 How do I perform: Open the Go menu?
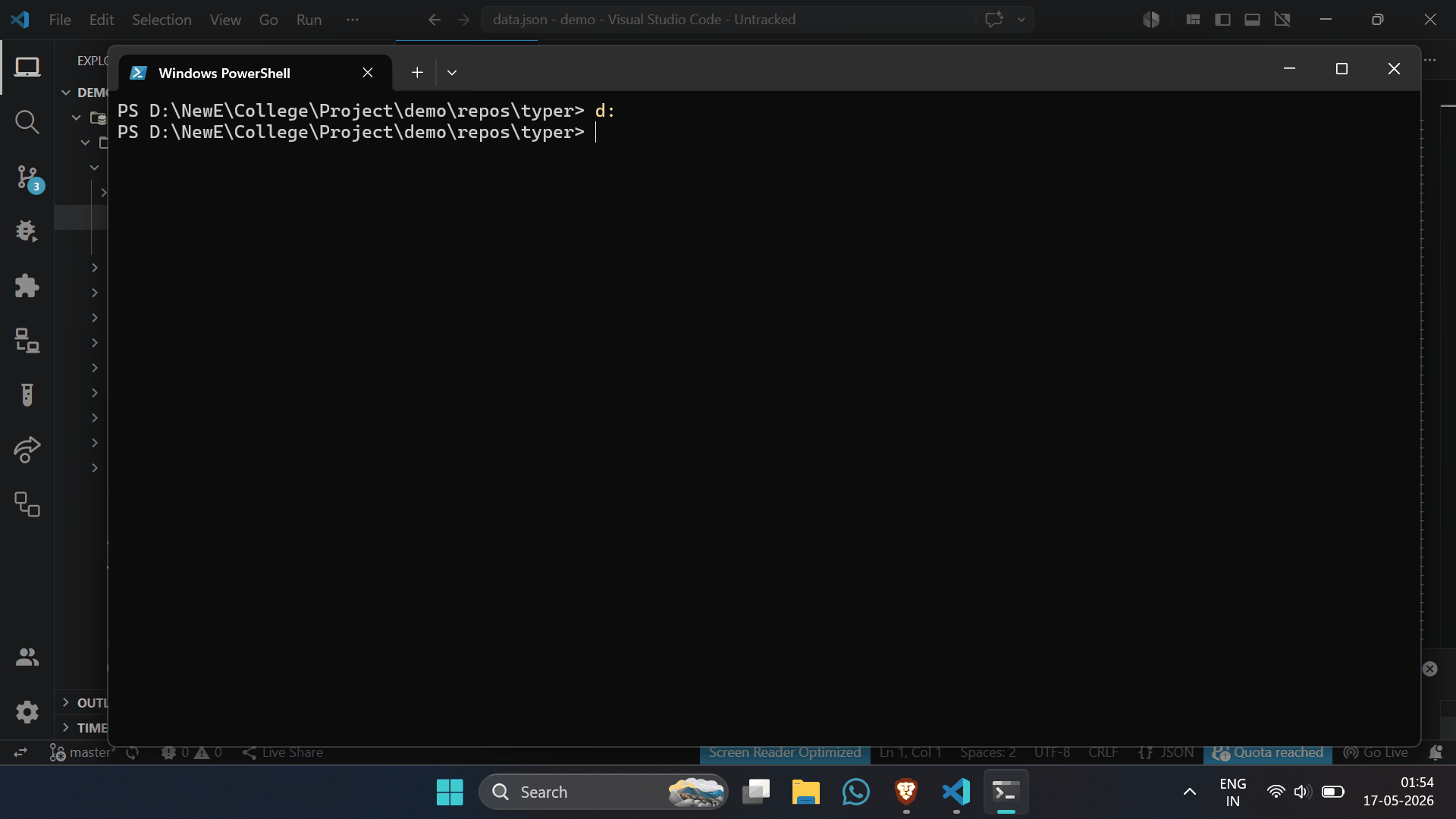coord(268,20)
